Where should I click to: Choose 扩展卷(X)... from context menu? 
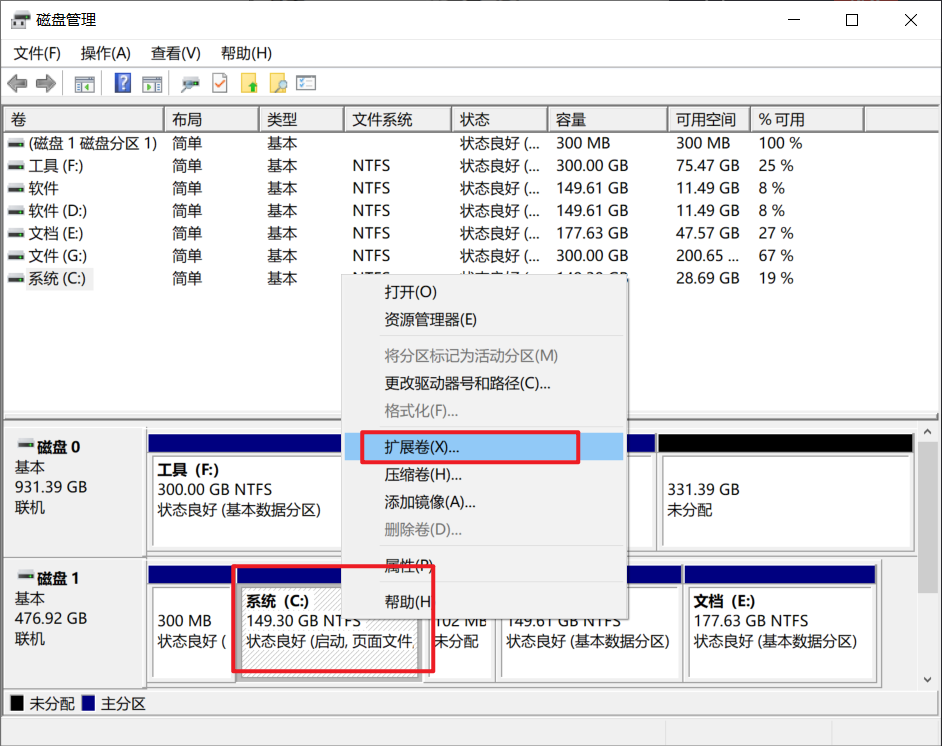point(422,447)
